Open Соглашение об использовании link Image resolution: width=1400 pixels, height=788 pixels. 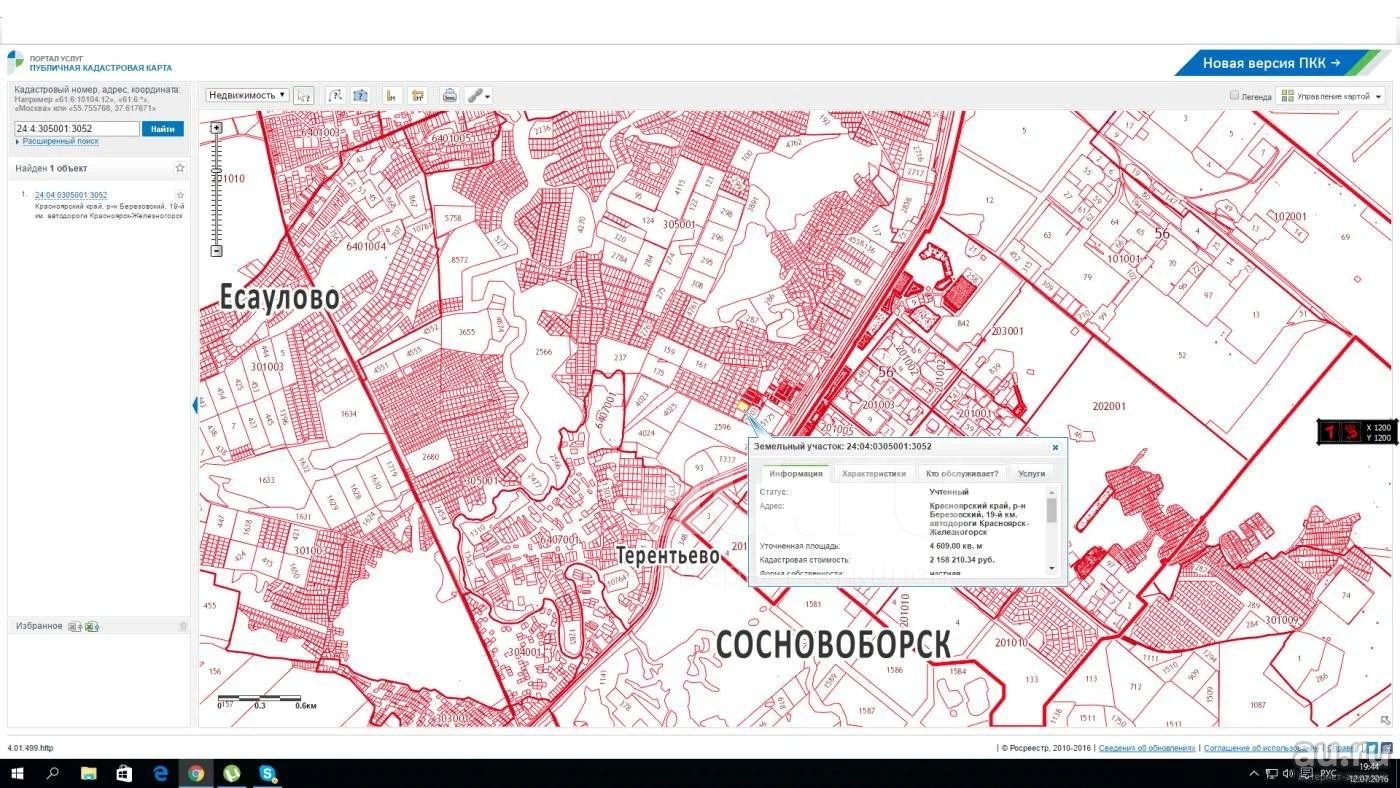(x=1259, y=748)
